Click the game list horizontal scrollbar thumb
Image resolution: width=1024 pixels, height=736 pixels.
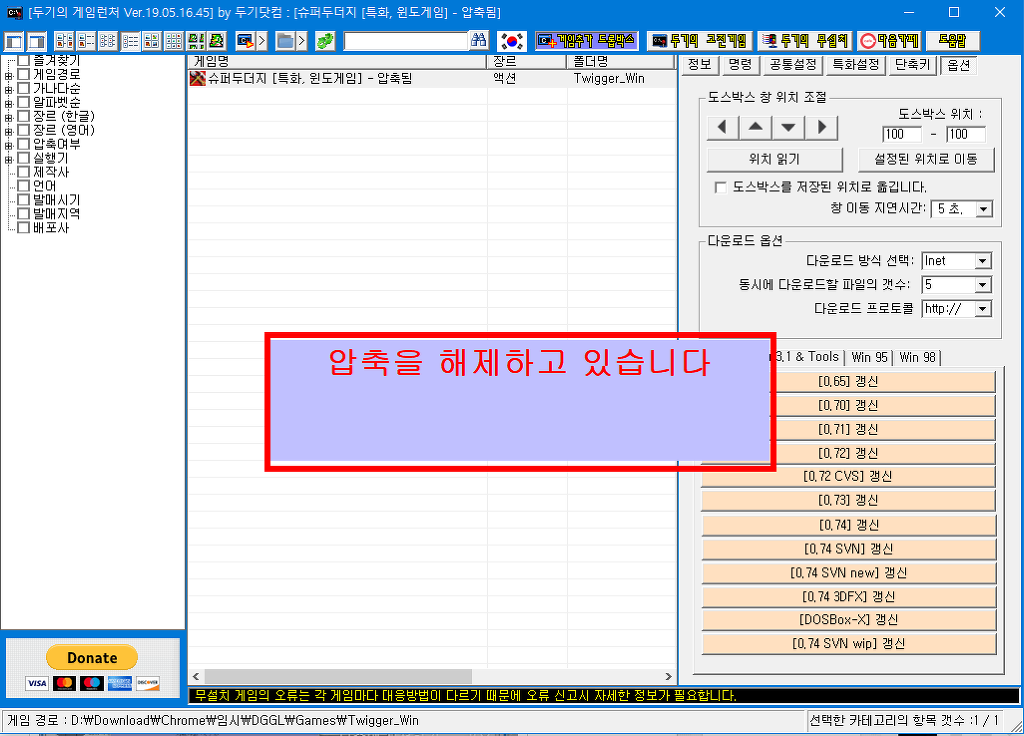338,676
